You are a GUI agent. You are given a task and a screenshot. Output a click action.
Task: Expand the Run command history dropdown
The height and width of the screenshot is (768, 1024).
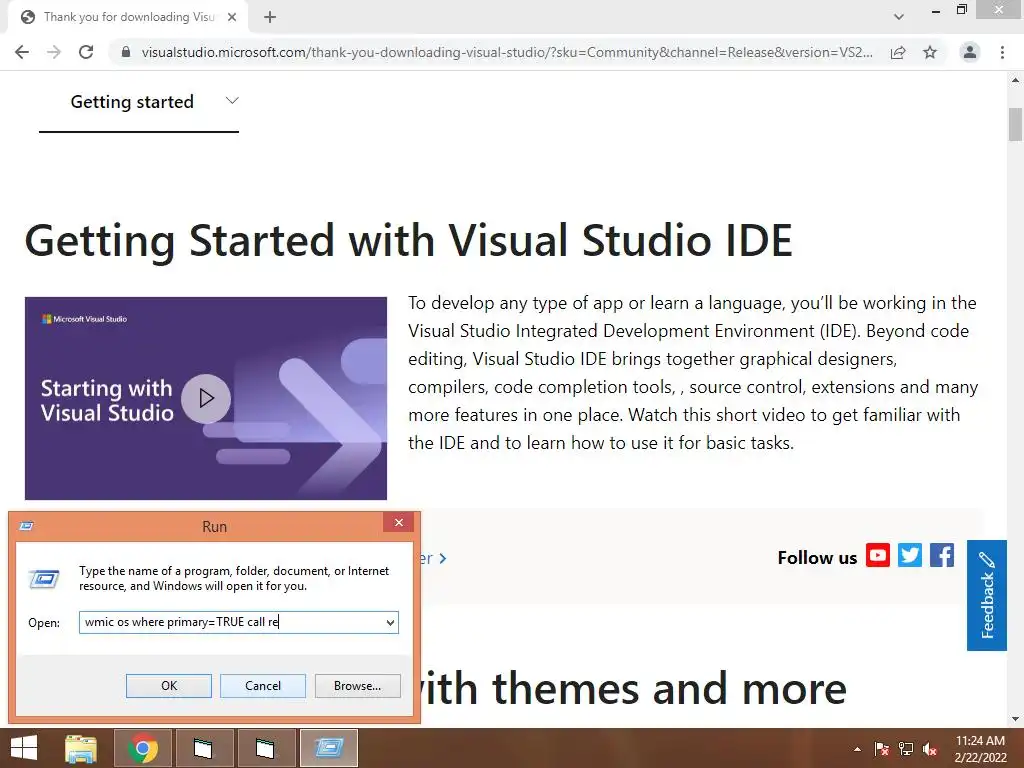pos(391,622)
